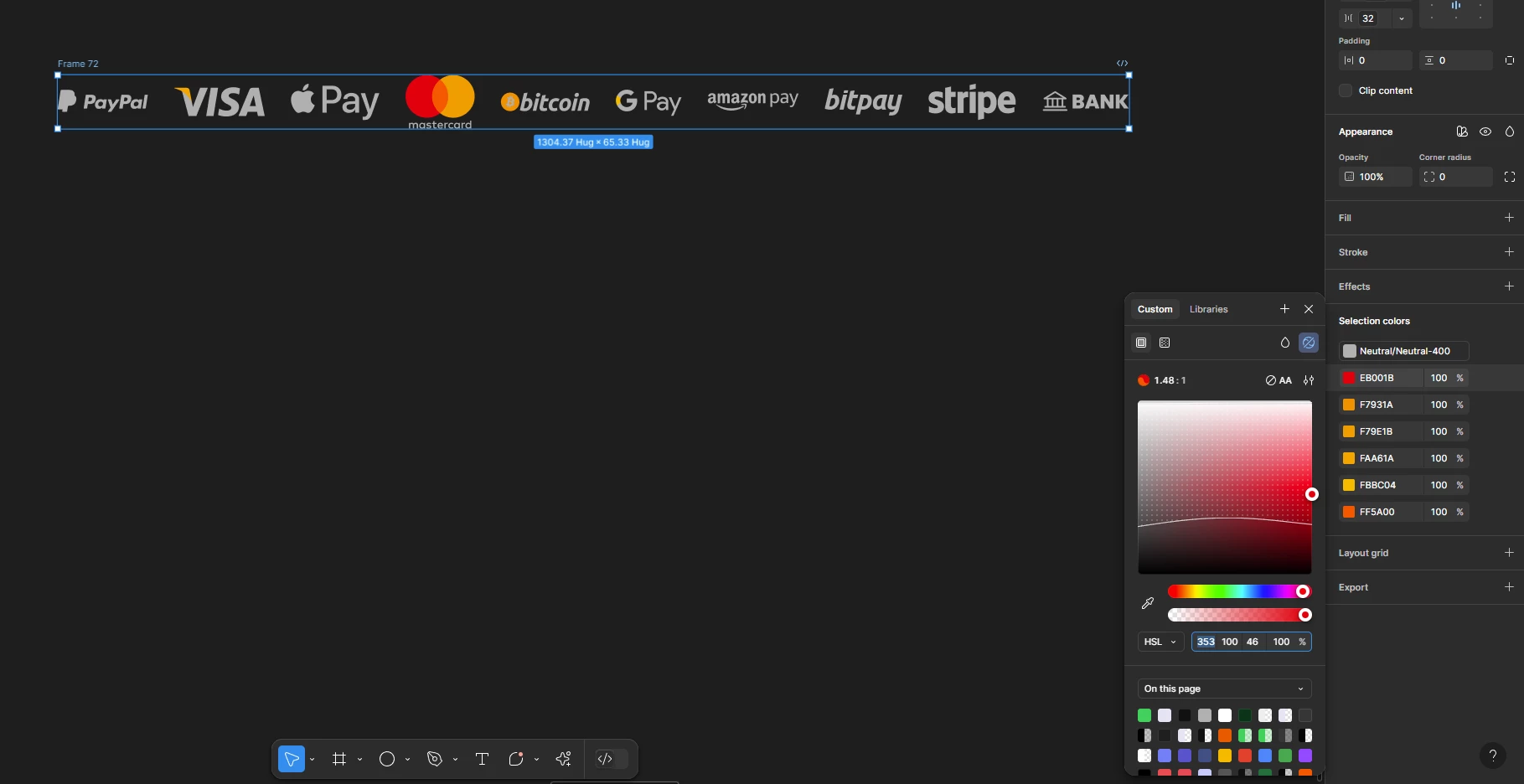1524x784 pixels.
Task: Edit Corner radius value field
Action: click(x=1456, y=177)
